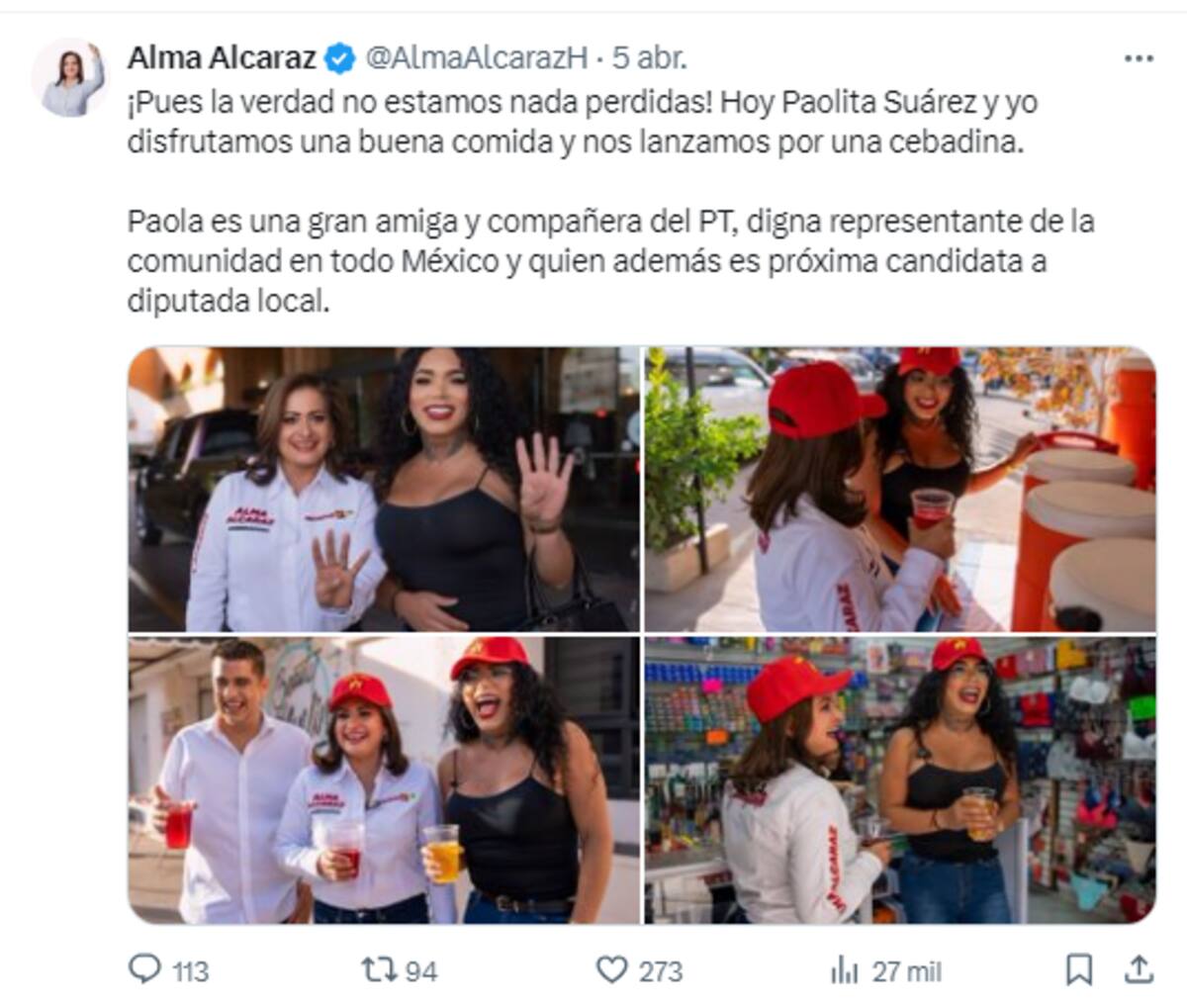The height and width of the screenshot is (1008, 1187).
Task: Open top-left photo of two women waving
Action: (x=384, y=489)
